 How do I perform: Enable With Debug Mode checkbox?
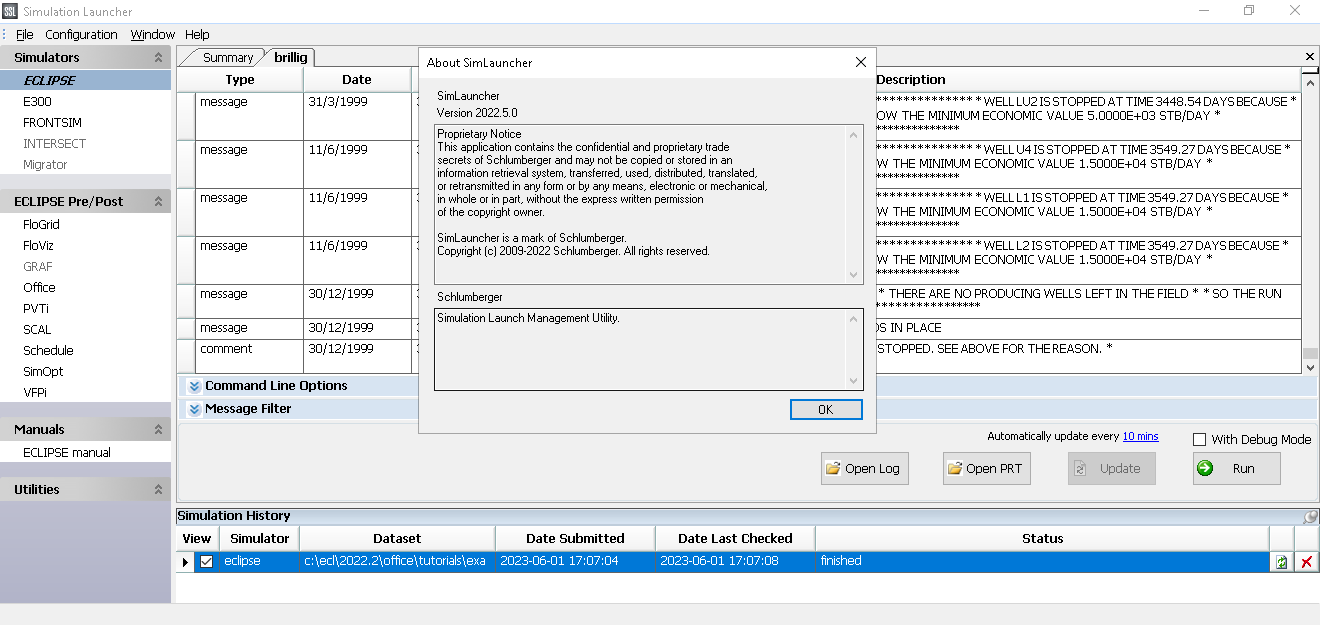coord(1200,439)
